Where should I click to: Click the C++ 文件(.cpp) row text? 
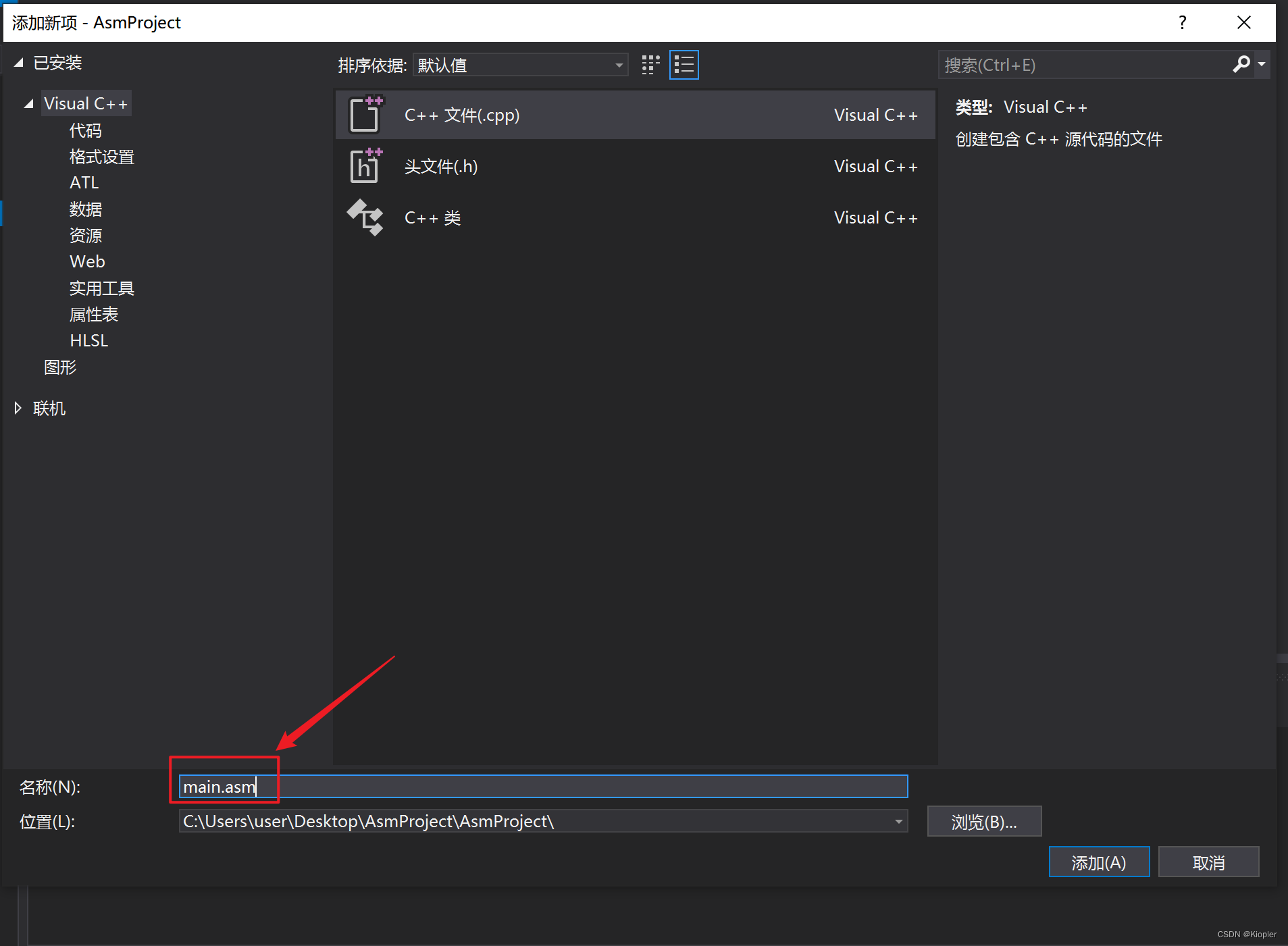[462, 115]
